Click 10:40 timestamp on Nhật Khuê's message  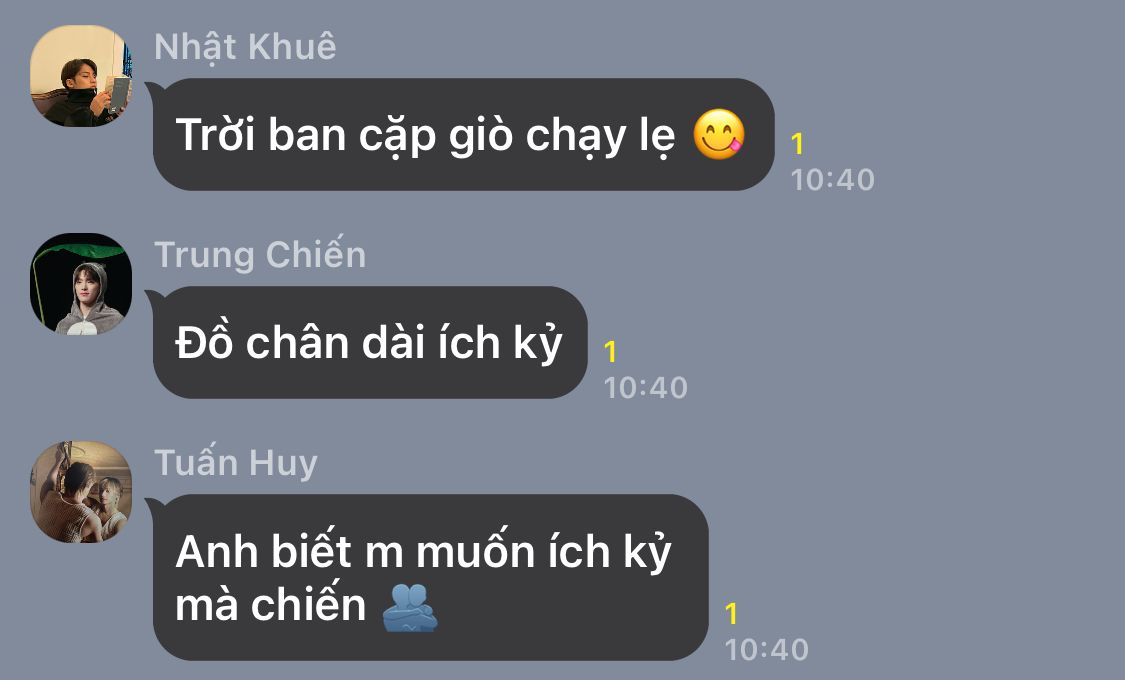[x=832, y=180]
